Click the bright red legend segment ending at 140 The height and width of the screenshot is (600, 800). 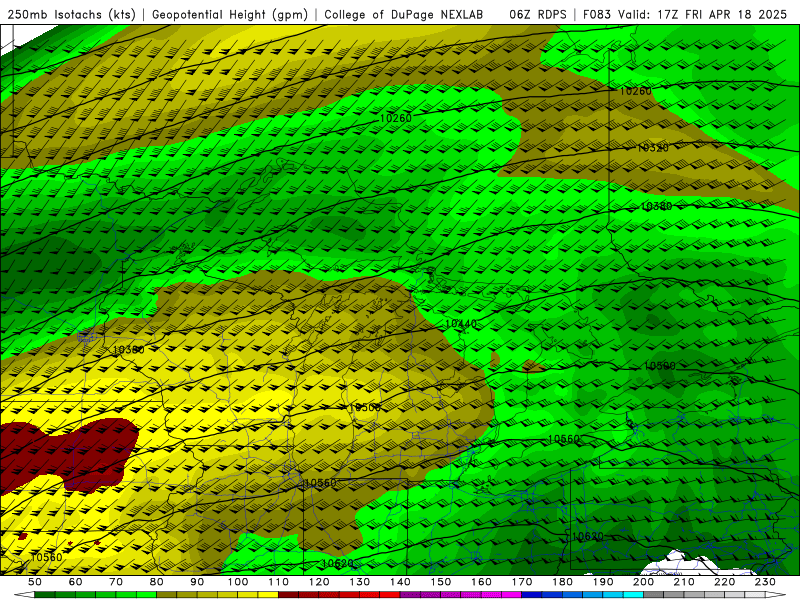coord(390,595)
